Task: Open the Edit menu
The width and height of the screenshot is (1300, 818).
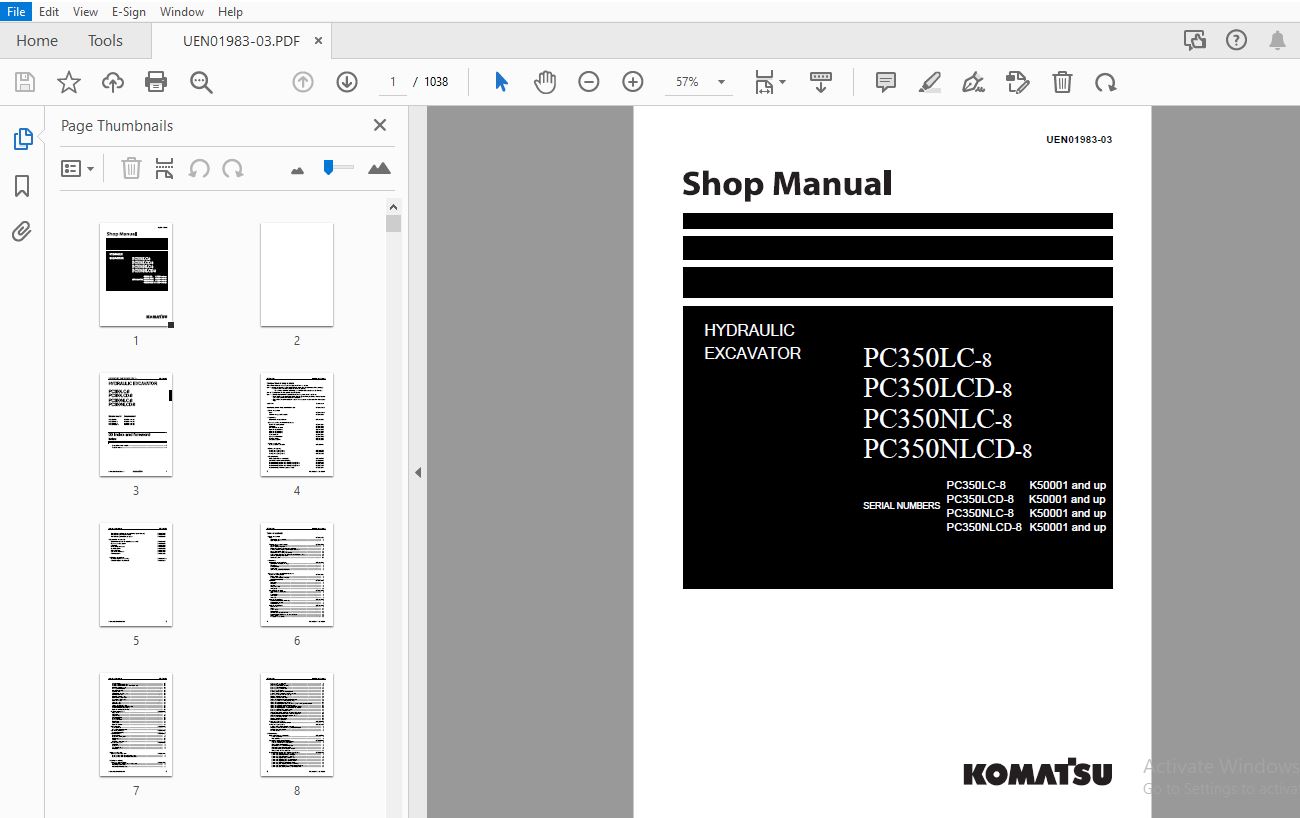Action: tap(49, 11)
